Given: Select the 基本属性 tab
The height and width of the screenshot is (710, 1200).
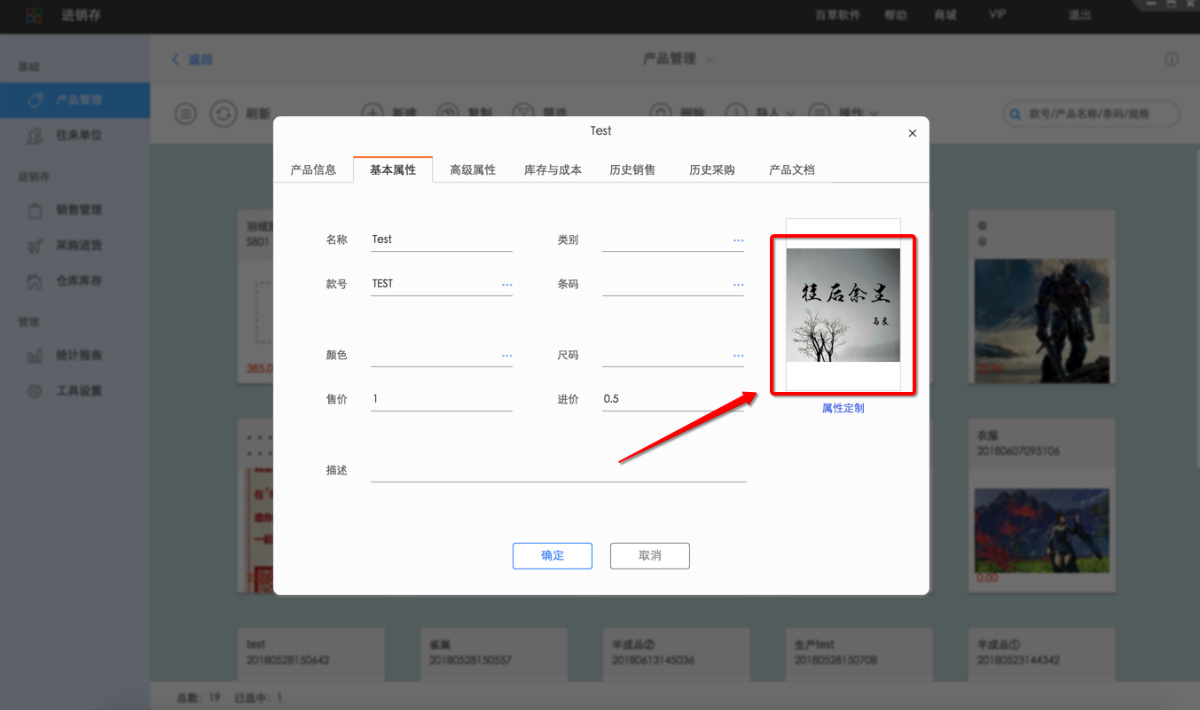Looking at the screenshot, I should pos(393,170).
